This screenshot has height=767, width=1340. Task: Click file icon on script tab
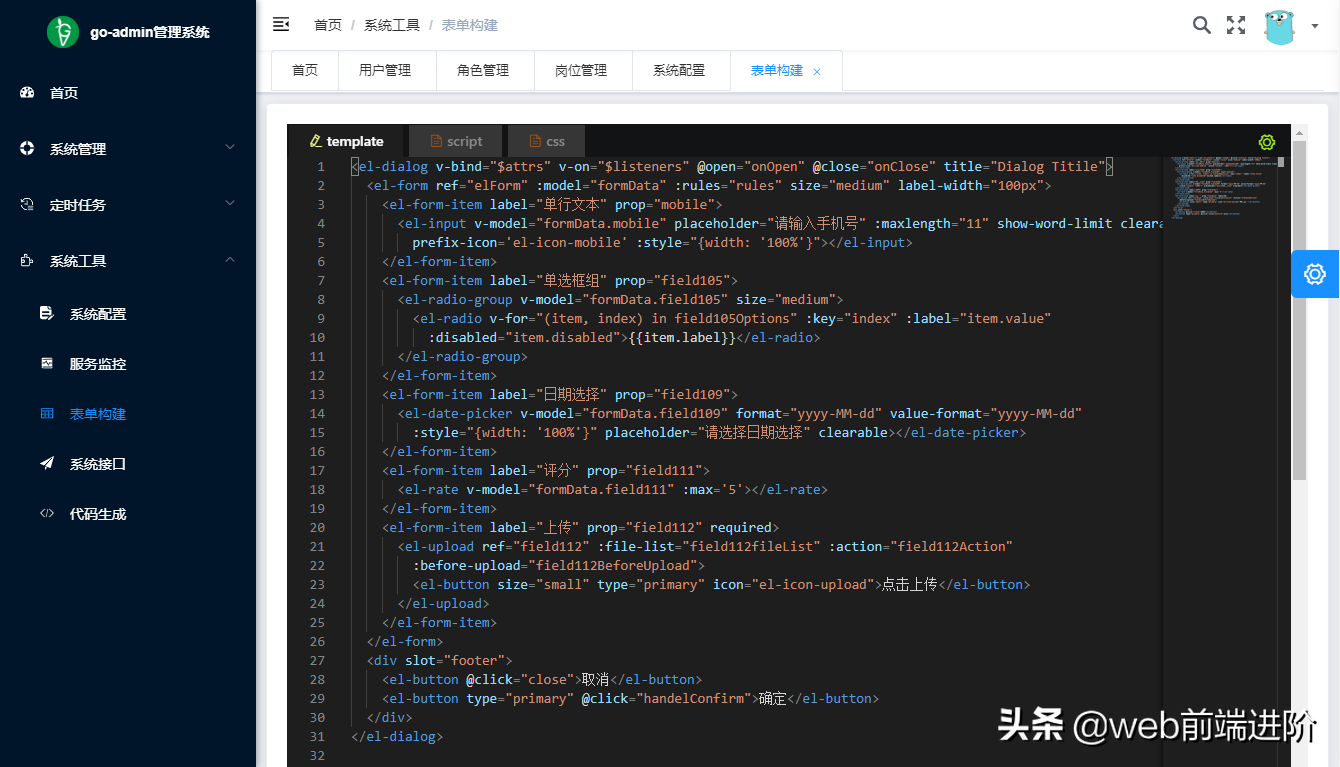(x=437, y=141)
